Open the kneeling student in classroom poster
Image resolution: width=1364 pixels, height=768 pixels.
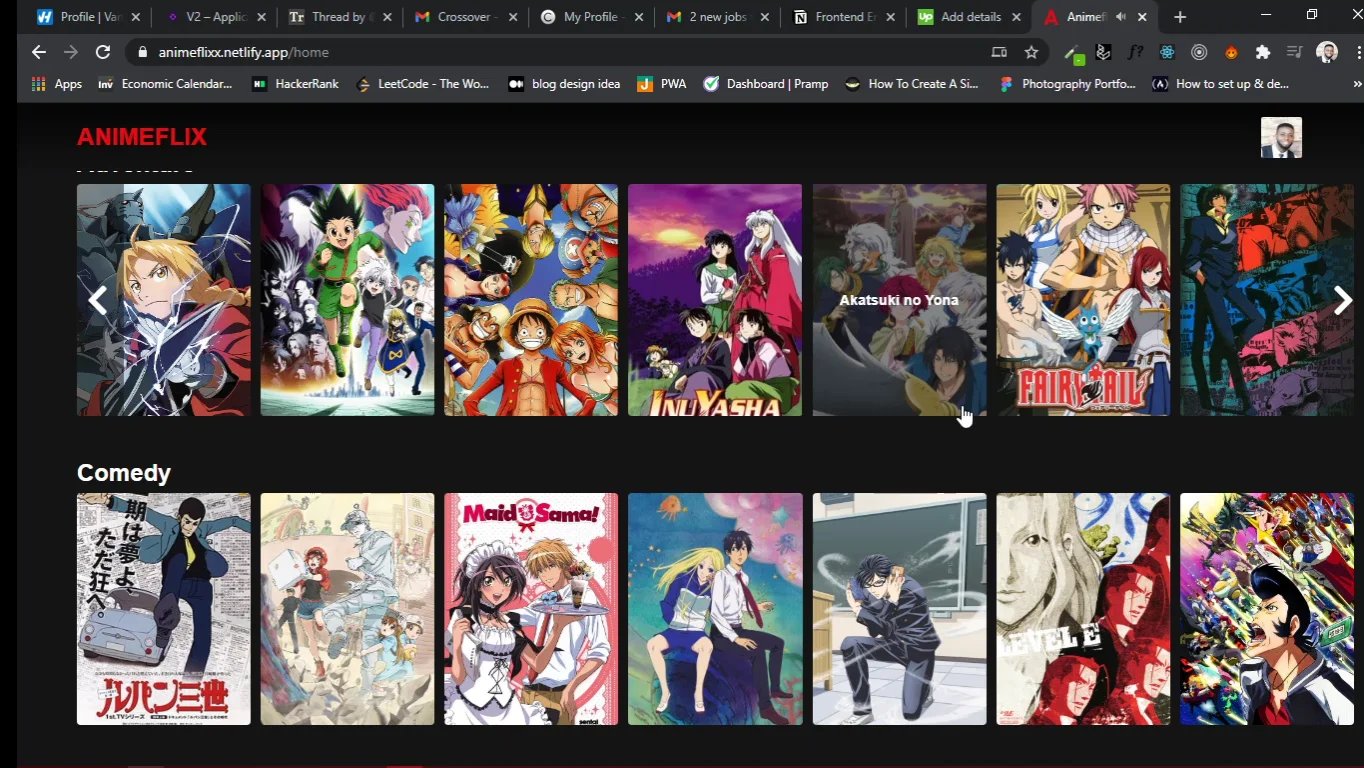[x=899, y=609]
